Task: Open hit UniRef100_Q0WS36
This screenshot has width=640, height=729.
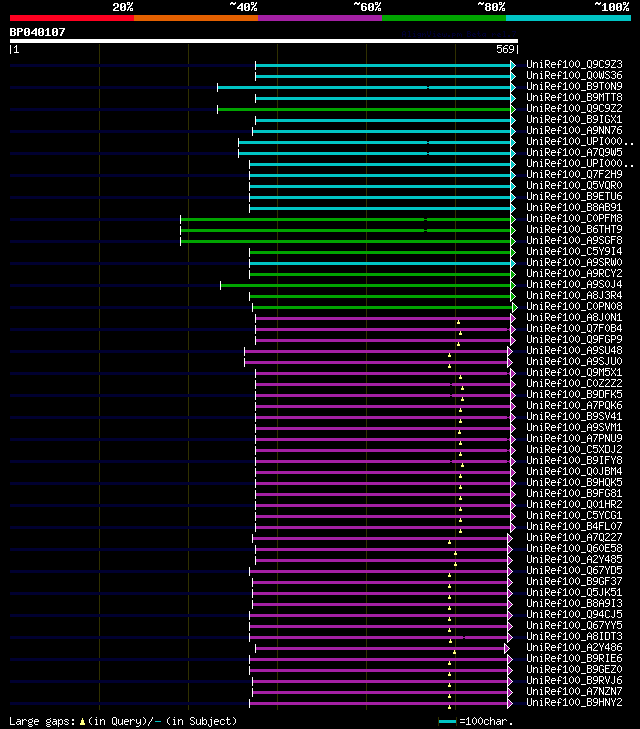Action: (x=574, y=75)
